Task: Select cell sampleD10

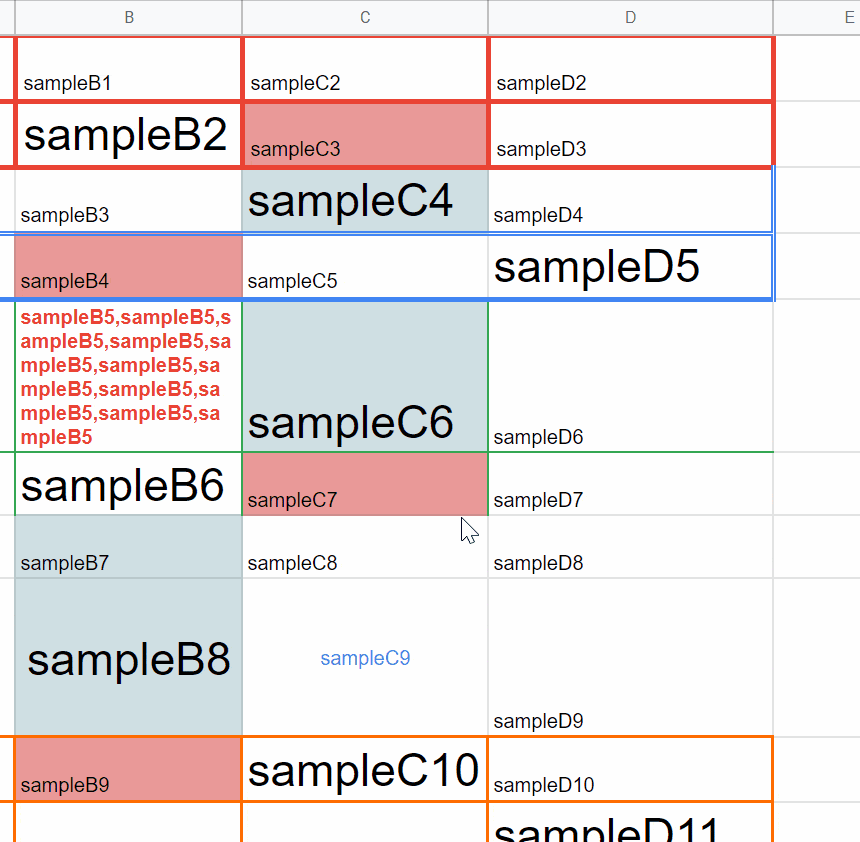Action: (630, 770)
